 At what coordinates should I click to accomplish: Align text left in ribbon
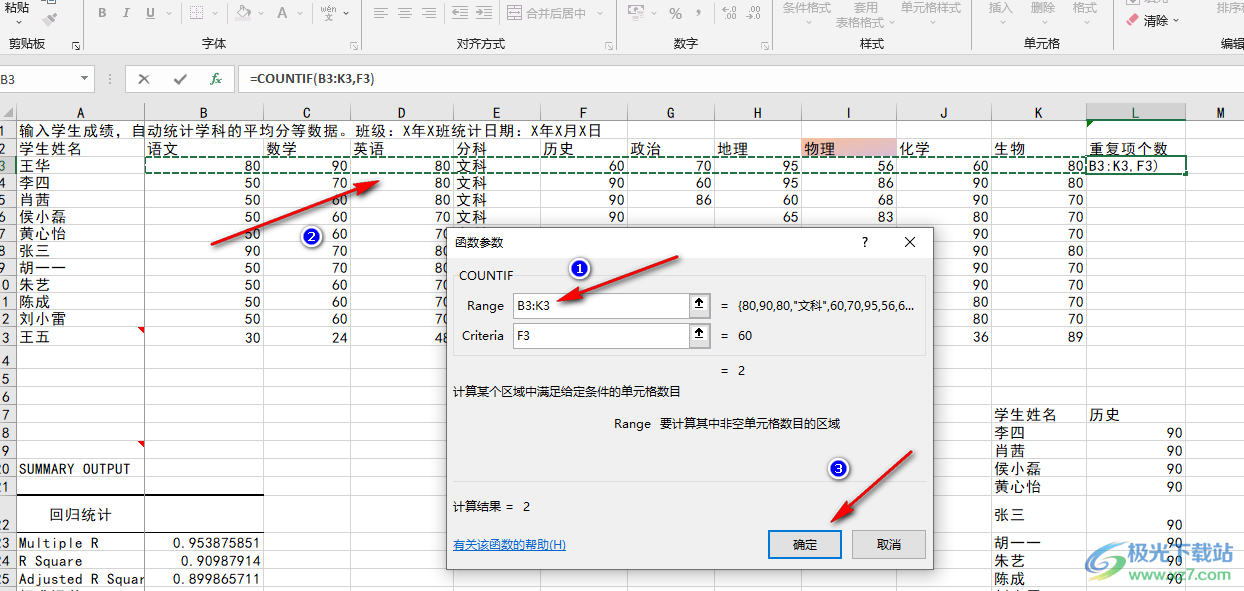coord(381,13)
